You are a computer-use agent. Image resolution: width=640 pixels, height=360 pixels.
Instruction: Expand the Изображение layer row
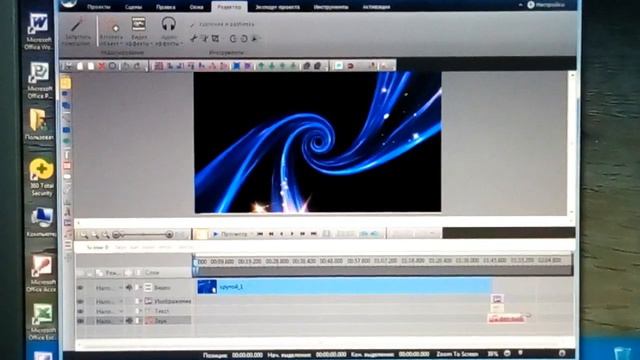point(141,302)
